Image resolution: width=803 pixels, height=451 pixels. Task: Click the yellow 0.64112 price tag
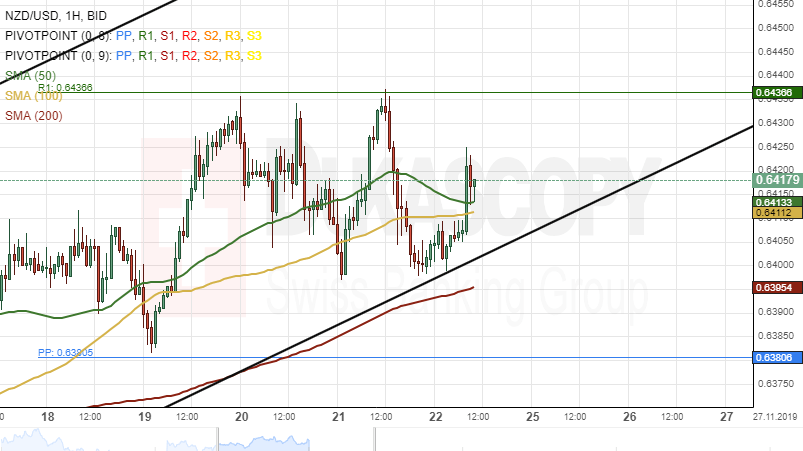(777, 213)
